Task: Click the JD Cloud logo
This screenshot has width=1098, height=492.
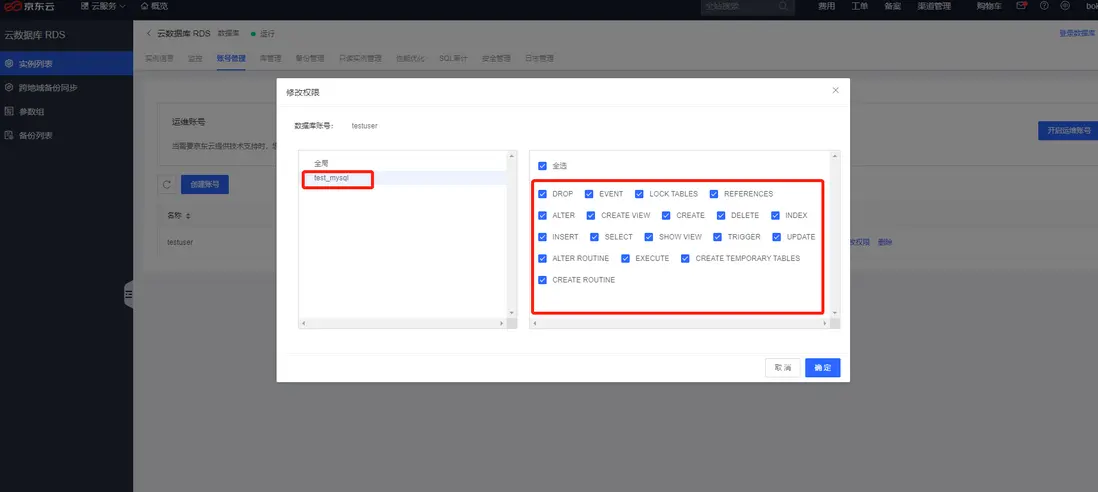Action: [x=29, y=6]
